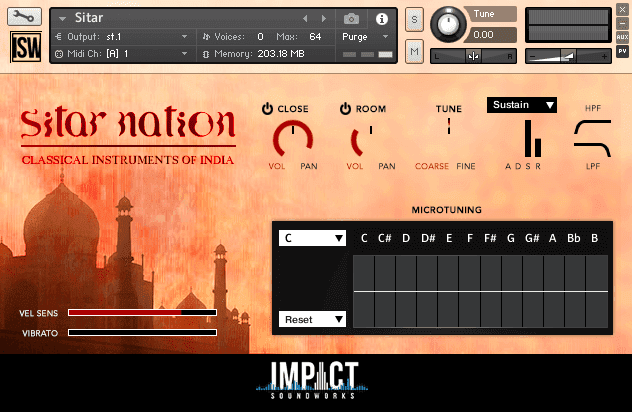Image resolution: width=632 pixels, height=412 pixels.
Task: Close the instrument with X button
Action: (622, 10)
